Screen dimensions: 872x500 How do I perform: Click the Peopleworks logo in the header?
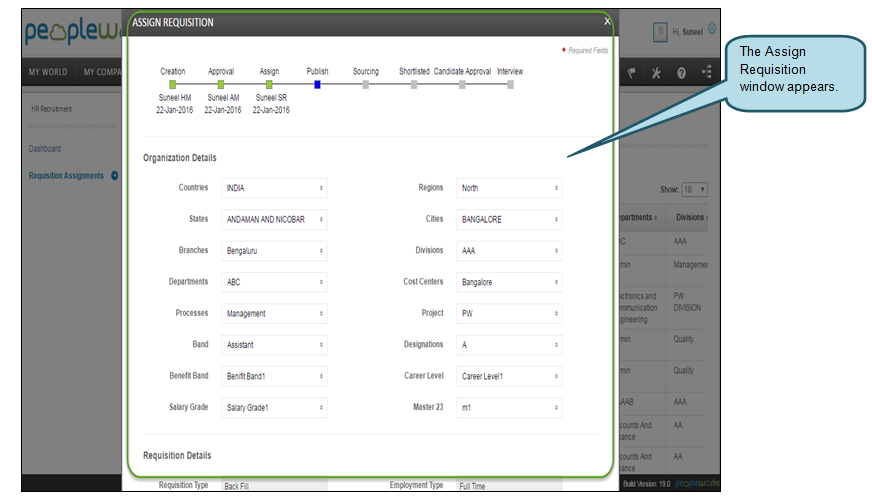[72, 32]
